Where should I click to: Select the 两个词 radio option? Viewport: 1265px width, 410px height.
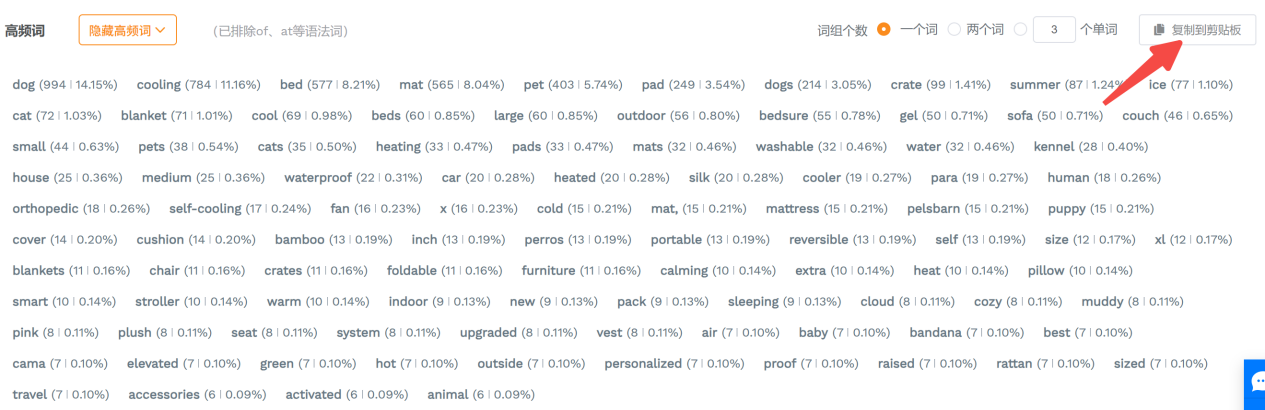[x=954, y=30]
